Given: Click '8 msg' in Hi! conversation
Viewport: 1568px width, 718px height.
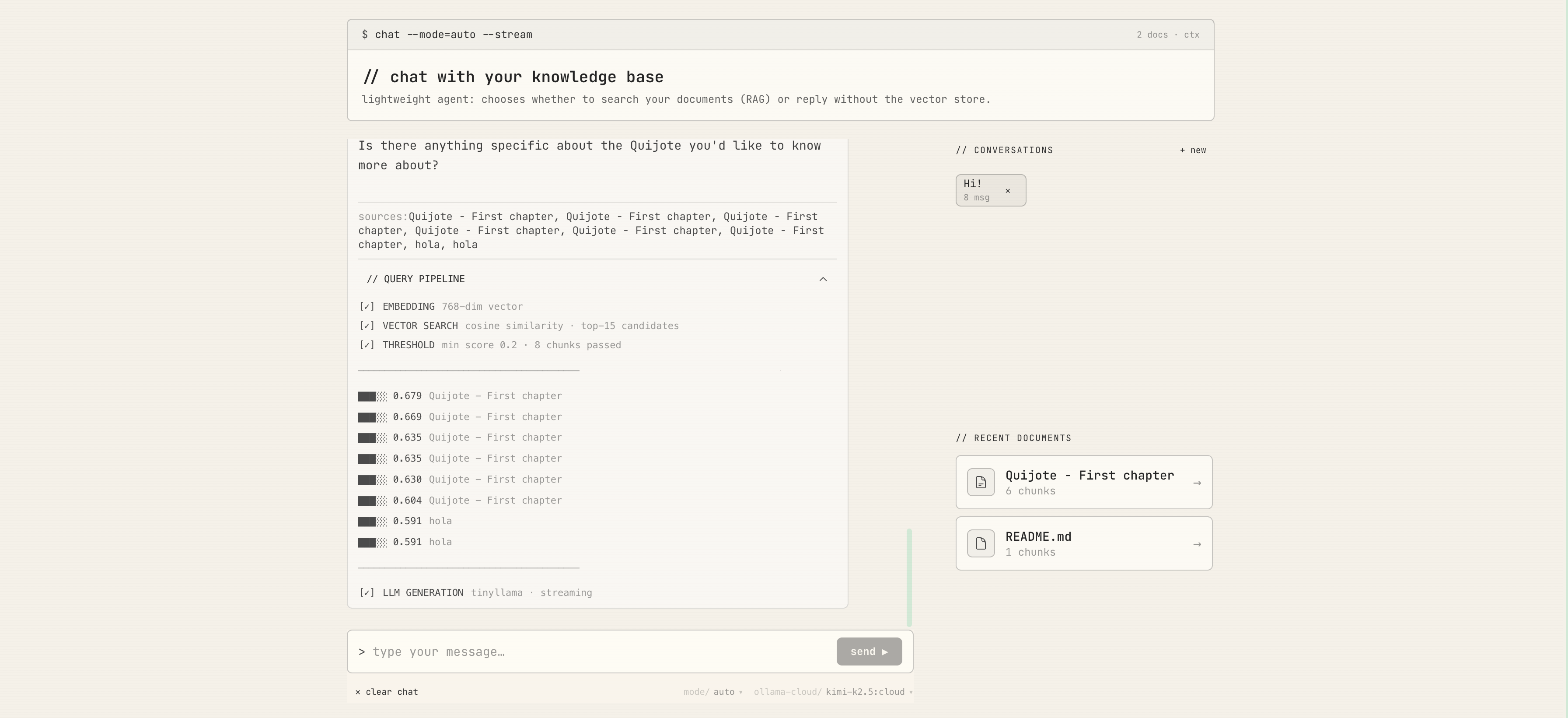Looking at the screenshot, I should [x=976, y=198].
